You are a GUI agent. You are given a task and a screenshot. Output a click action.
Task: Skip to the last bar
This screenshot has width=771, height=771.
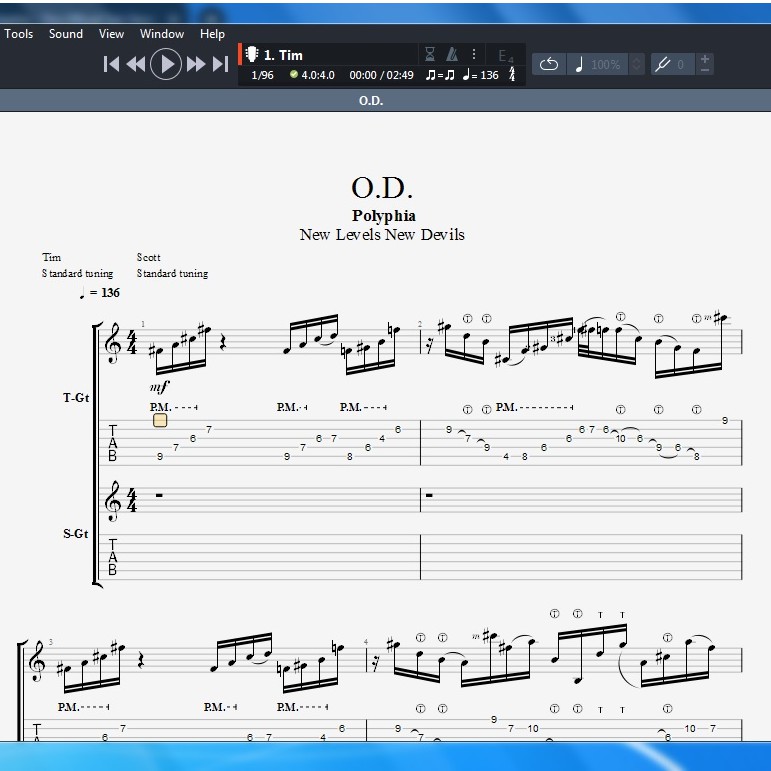click(x=220, y=64)
